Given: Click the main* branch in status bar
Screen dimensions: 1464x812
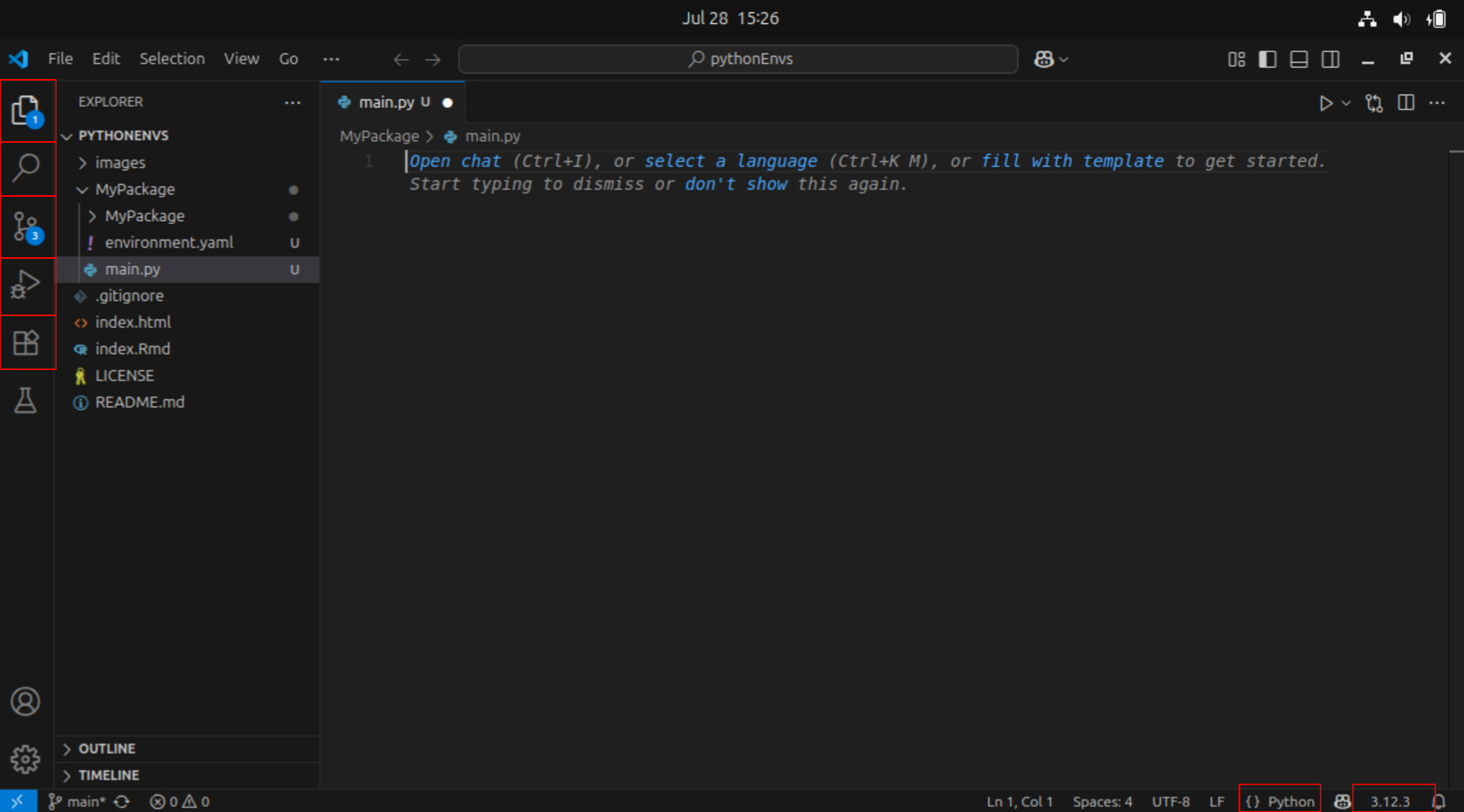Looking at the screenshot, I should click(x=77, y=802).
